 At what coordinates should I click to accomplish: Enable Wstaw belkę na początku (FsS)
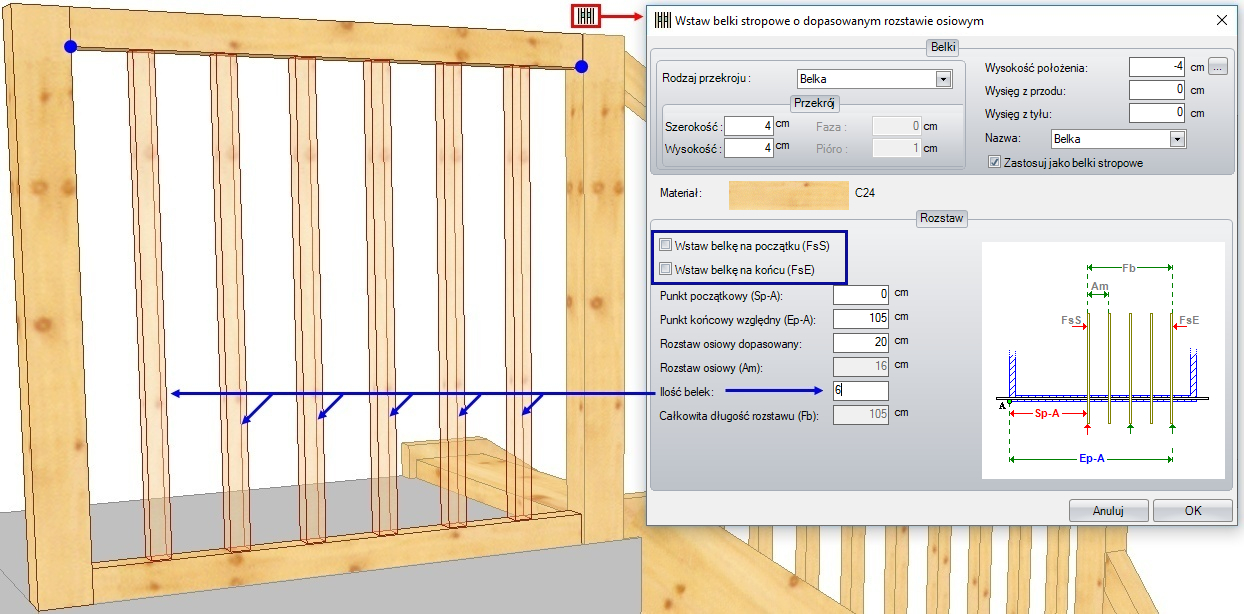666,245
